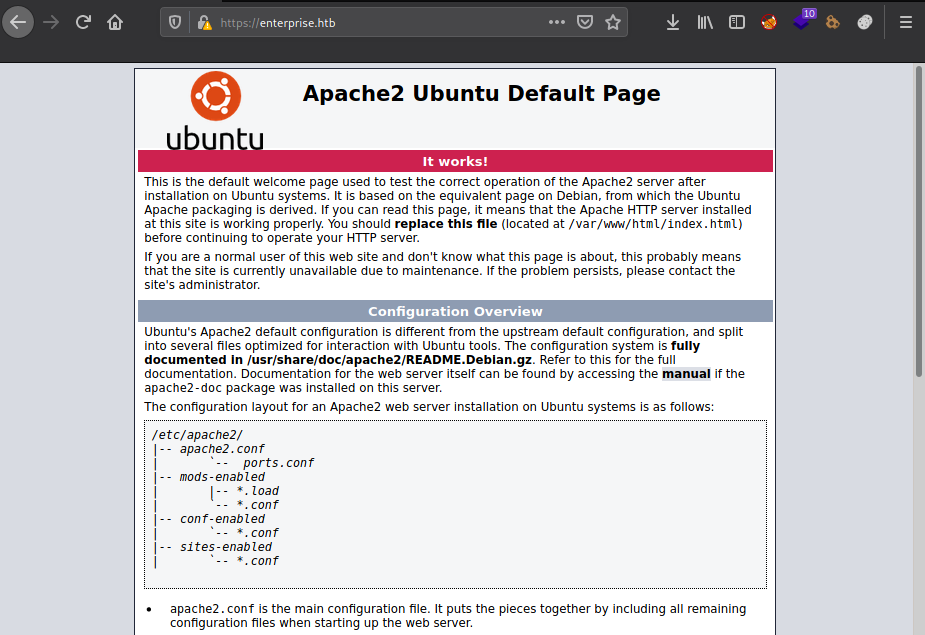Open the manual link

tap(686, 374)
